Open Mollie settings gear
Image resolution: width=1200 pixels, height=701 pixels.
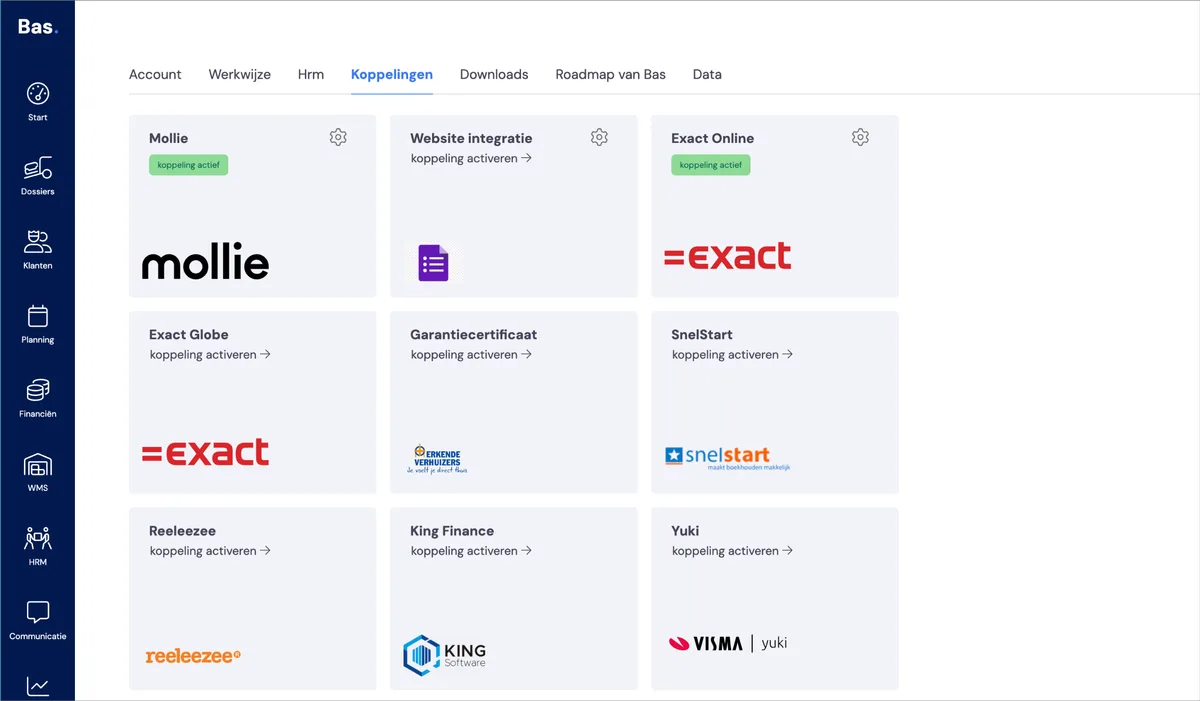(338, 137)
